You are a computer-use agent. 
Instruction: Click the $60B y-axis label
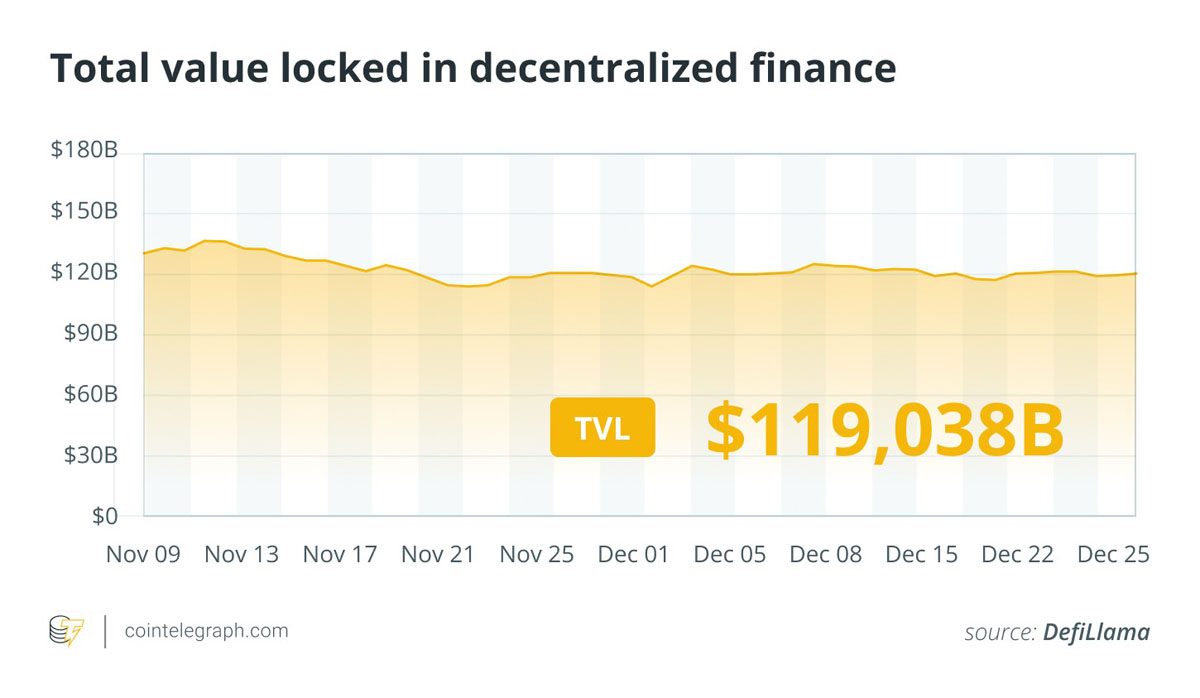90,395
